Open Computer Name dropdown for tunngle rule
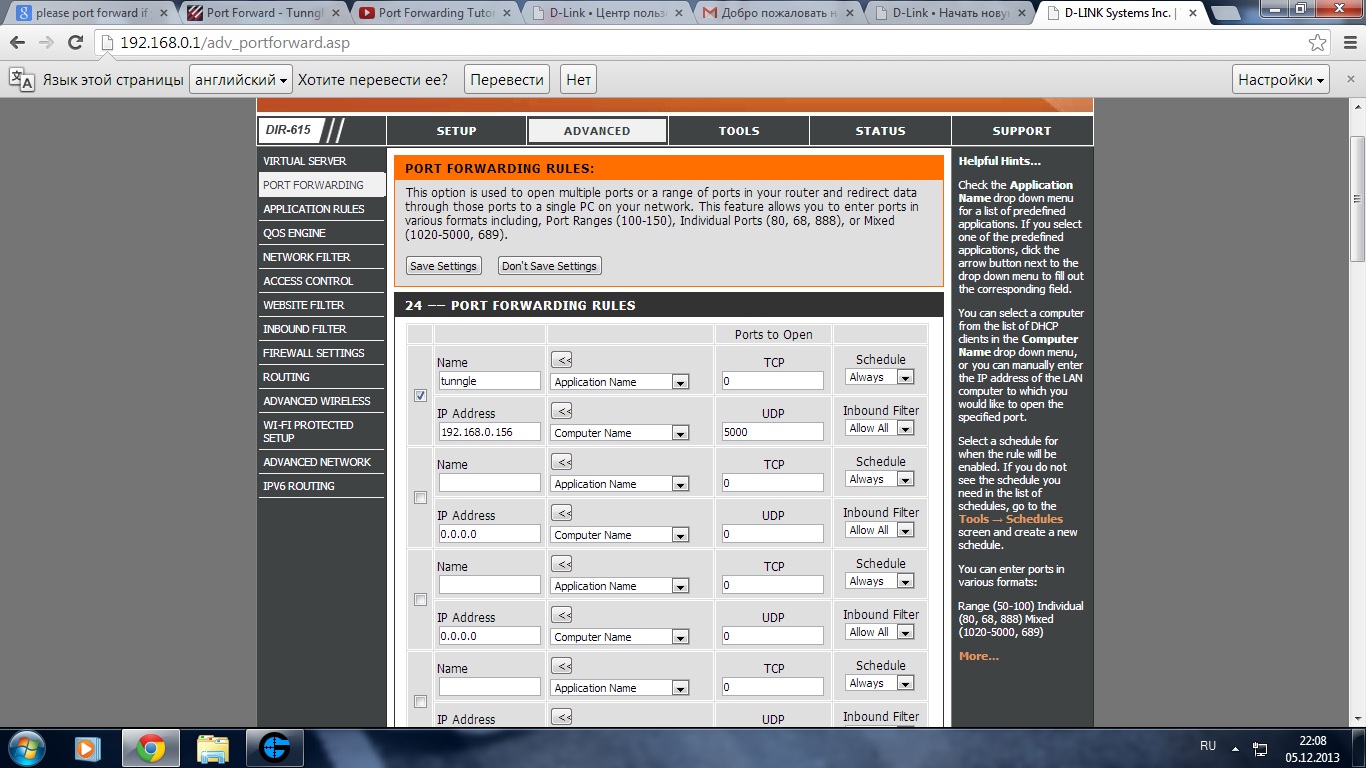The height and width of the screenshot is (768, 1366). [x=620, y=433]
